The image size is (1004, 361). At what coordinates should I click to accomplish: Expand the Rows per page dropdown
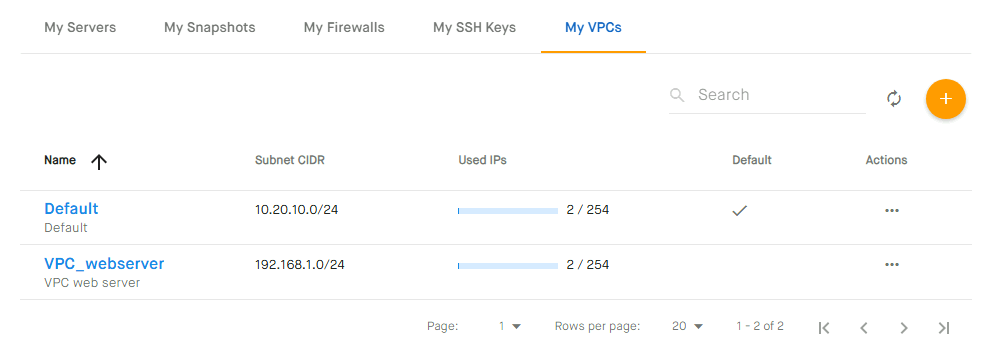tap(688, 326)
